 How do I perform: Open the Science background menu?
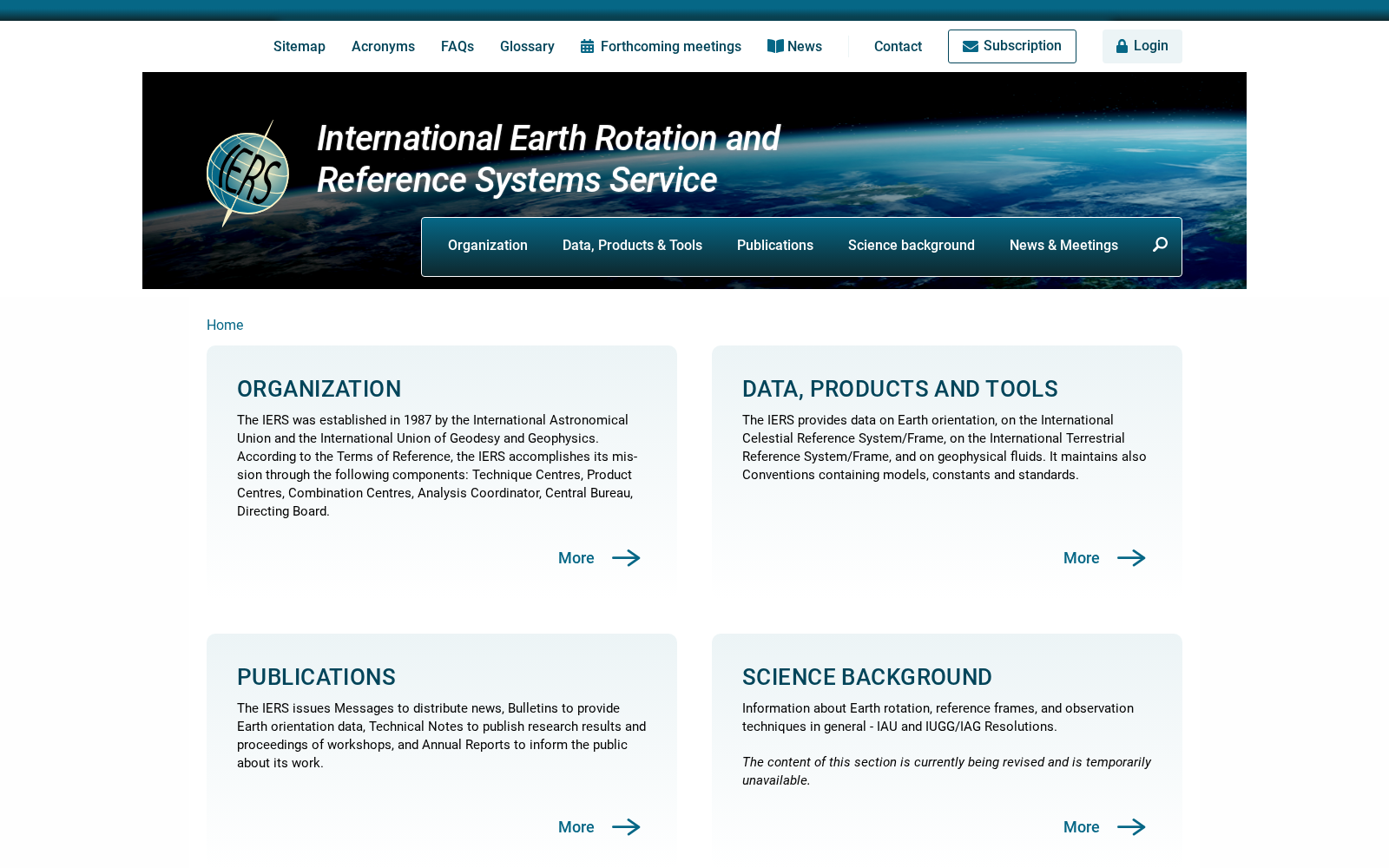click(912, 246)
